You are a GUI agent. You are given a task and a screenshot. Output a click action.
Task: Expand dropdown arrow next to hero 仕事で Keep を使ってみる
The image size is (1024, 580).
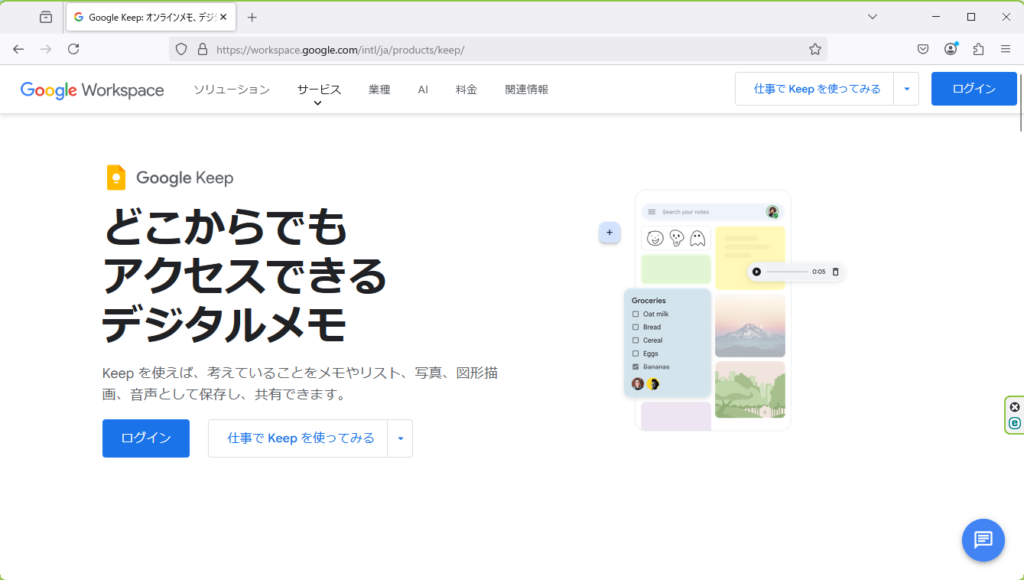tap(400, 438)
